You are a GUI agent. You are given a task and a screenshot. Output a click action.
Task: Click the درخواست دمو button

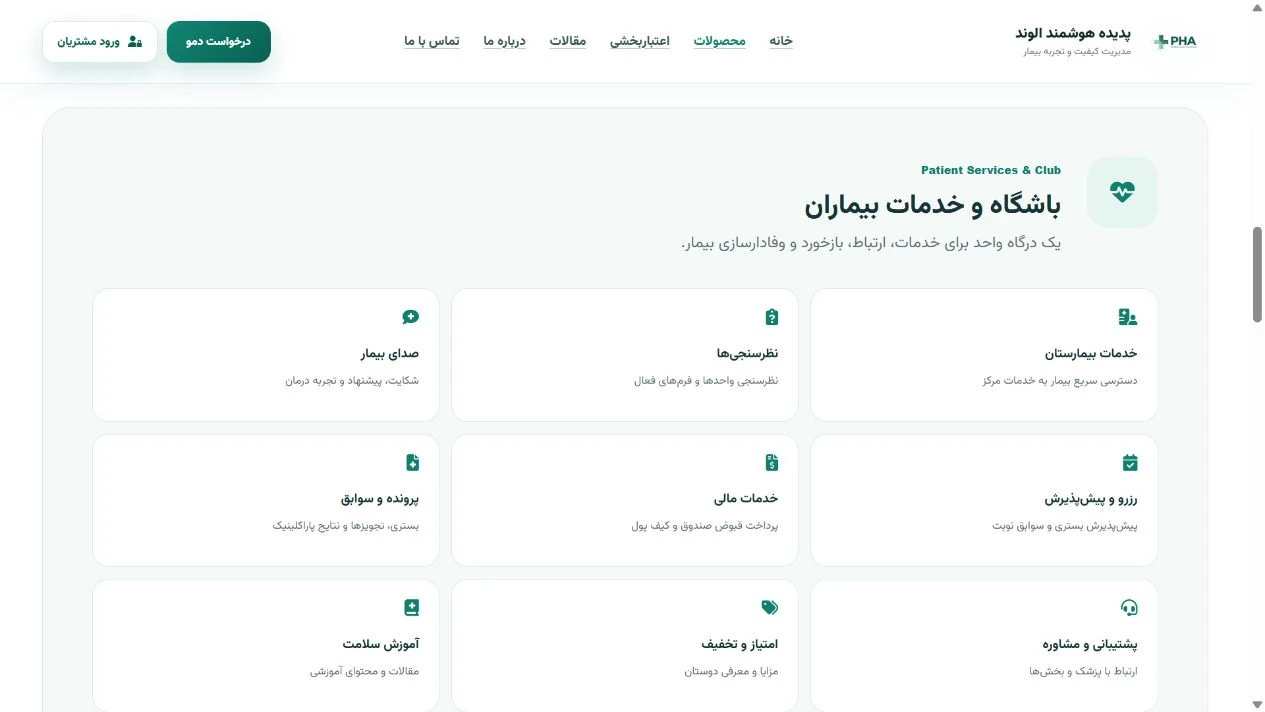[x=219, y=42]
